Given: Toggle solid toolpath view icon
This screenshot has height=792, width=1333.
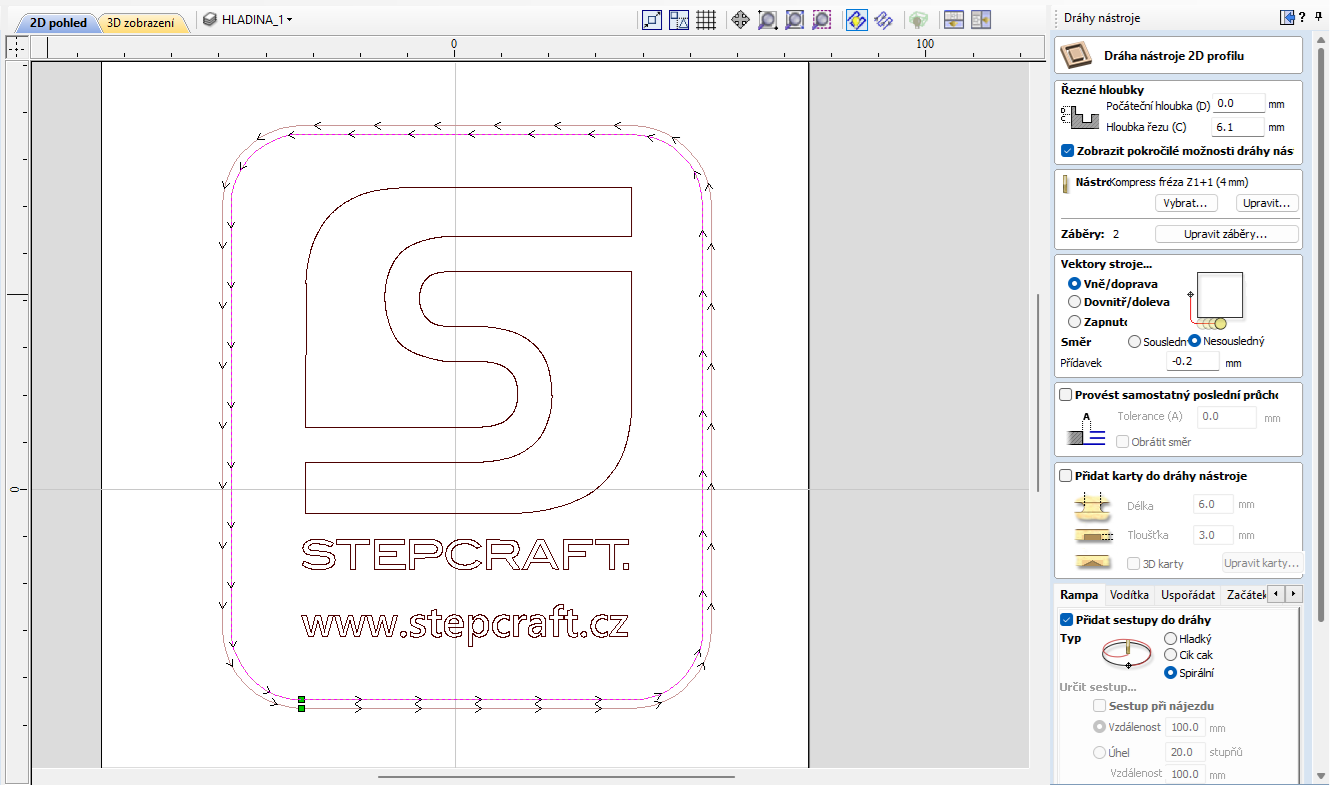Looking at the screenshot, I should pyautogui.click(x=883, y=19).
